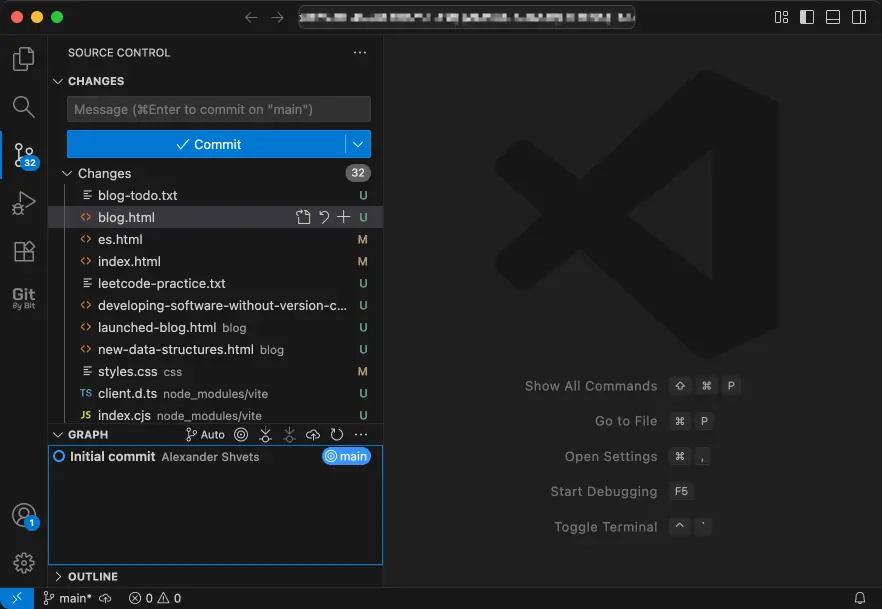The width and height of the screenshot is (882, 609).
Task: Open Source Control more actions menu
Action: [x=360, y=52]
